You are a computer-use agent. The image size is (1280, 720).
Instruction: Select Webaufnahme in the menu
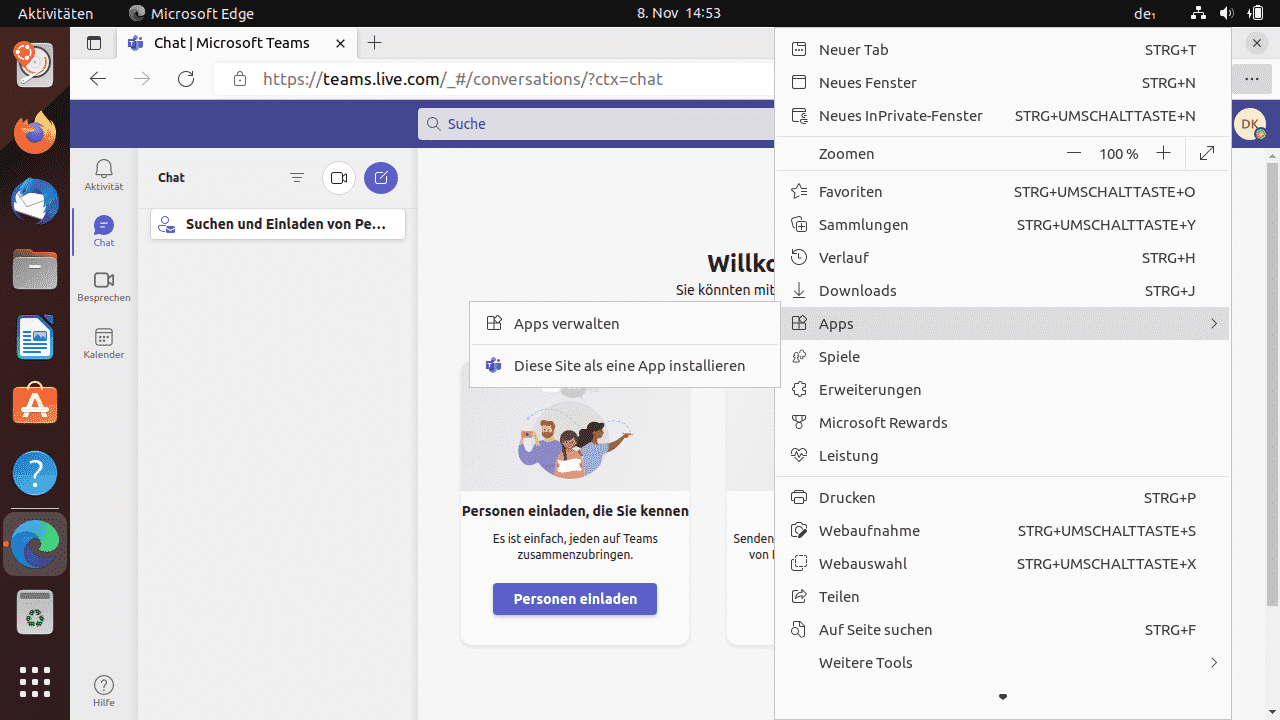coord(1002,531)
